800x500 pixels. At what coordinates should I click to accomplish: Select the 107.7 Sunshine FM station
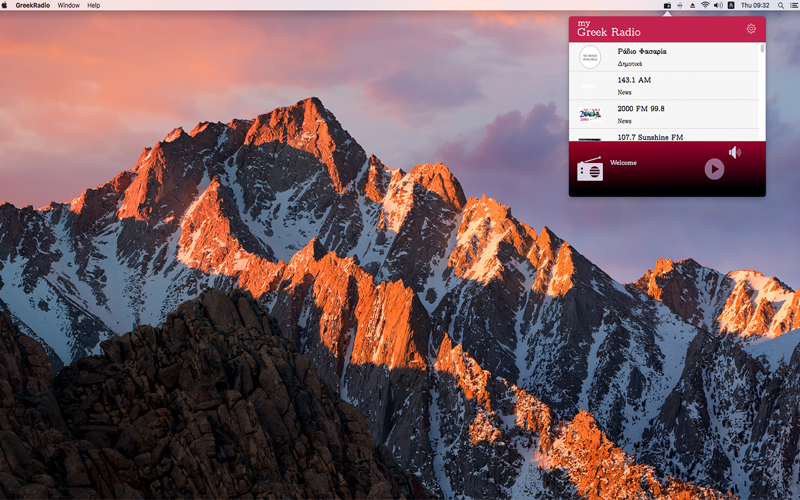click(664, 136)
